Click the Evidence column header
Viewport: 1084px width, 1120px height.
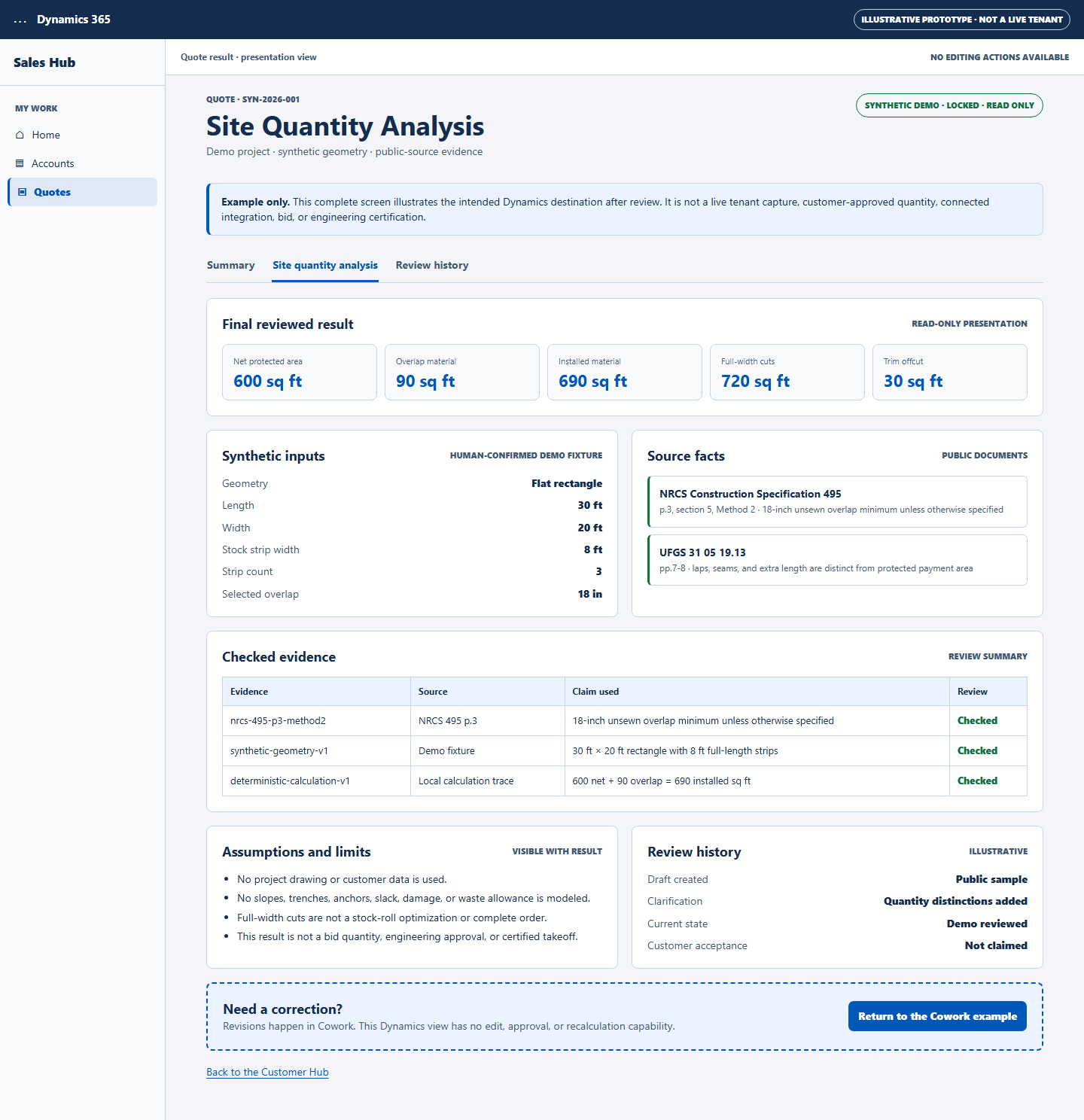(316, 691)
